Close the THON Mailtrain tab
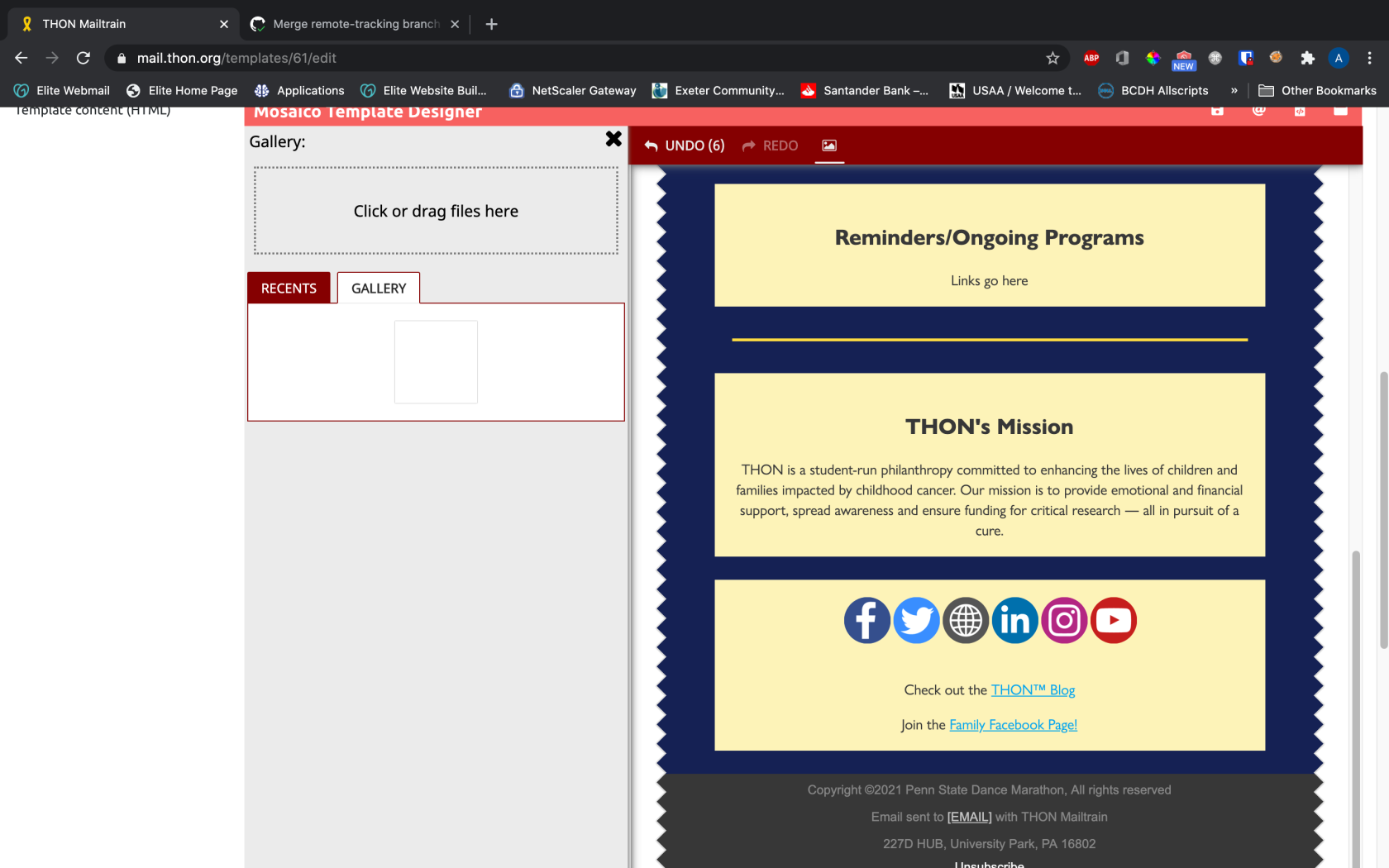 224,24
